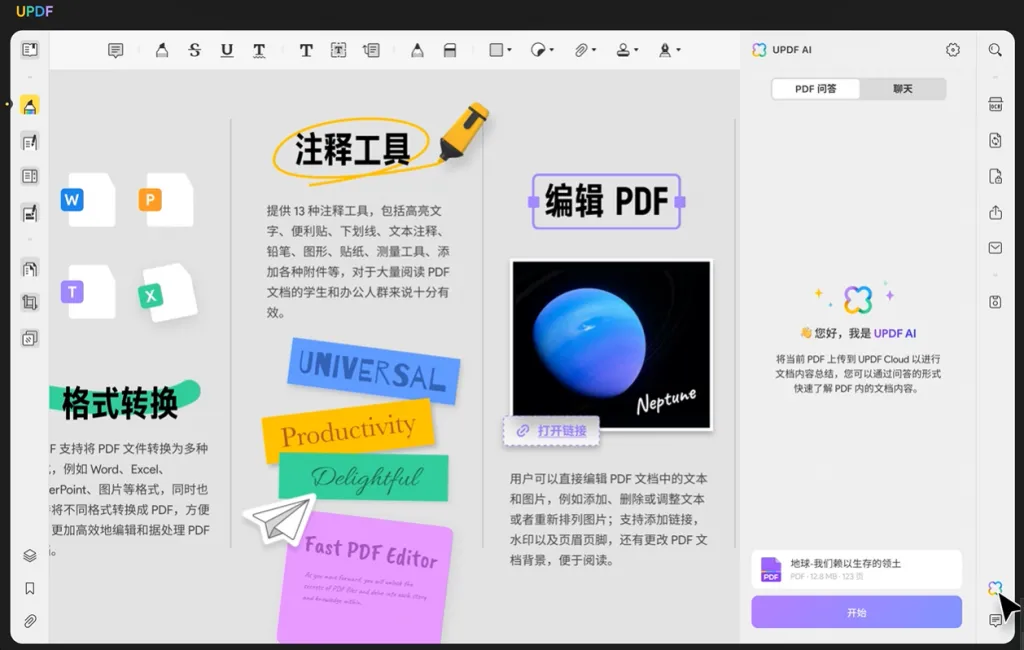Open the Stamp tool dropdown

pyautogui.click(x=627, y=50)
